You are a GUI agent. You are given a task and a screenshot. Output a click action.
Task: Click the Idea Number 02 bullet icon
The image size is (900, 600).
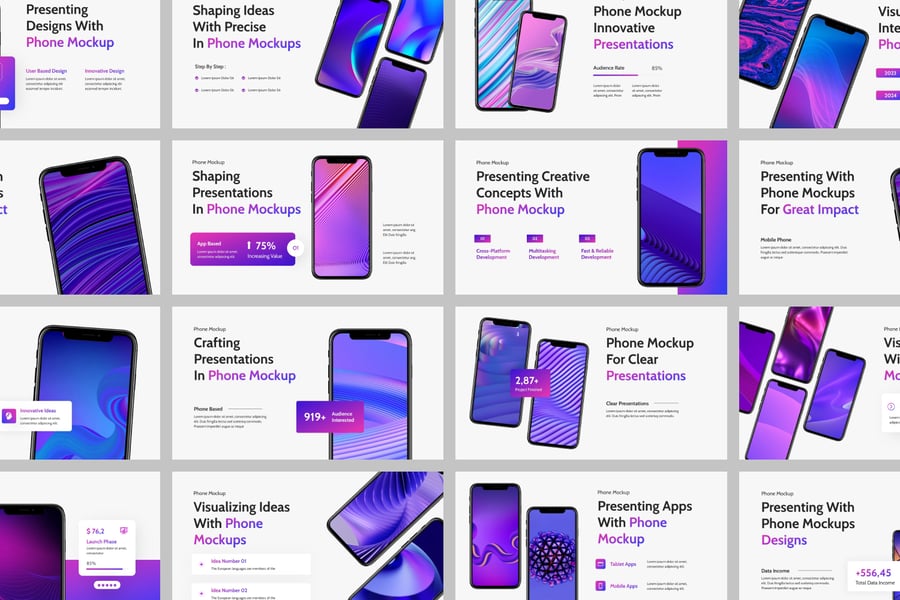pyautogui.click(x=201, y=593)
